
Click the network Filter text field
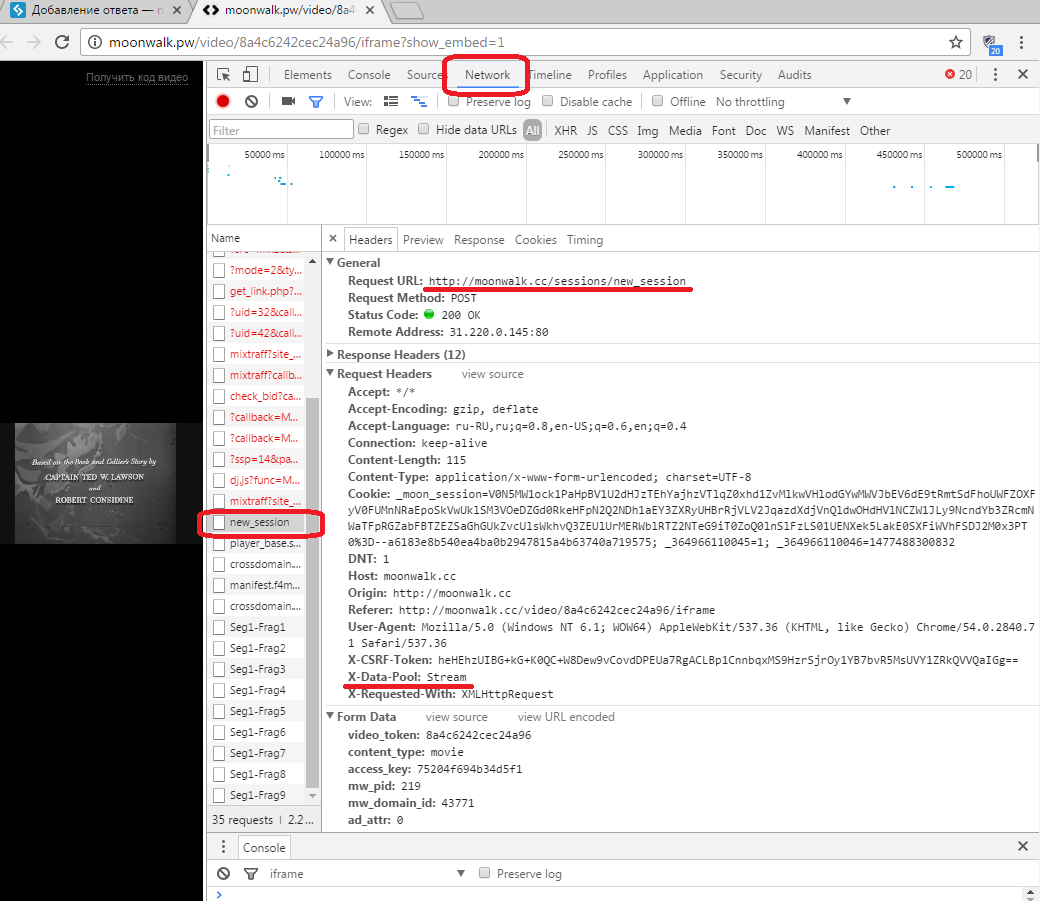(x=281, y=130)
